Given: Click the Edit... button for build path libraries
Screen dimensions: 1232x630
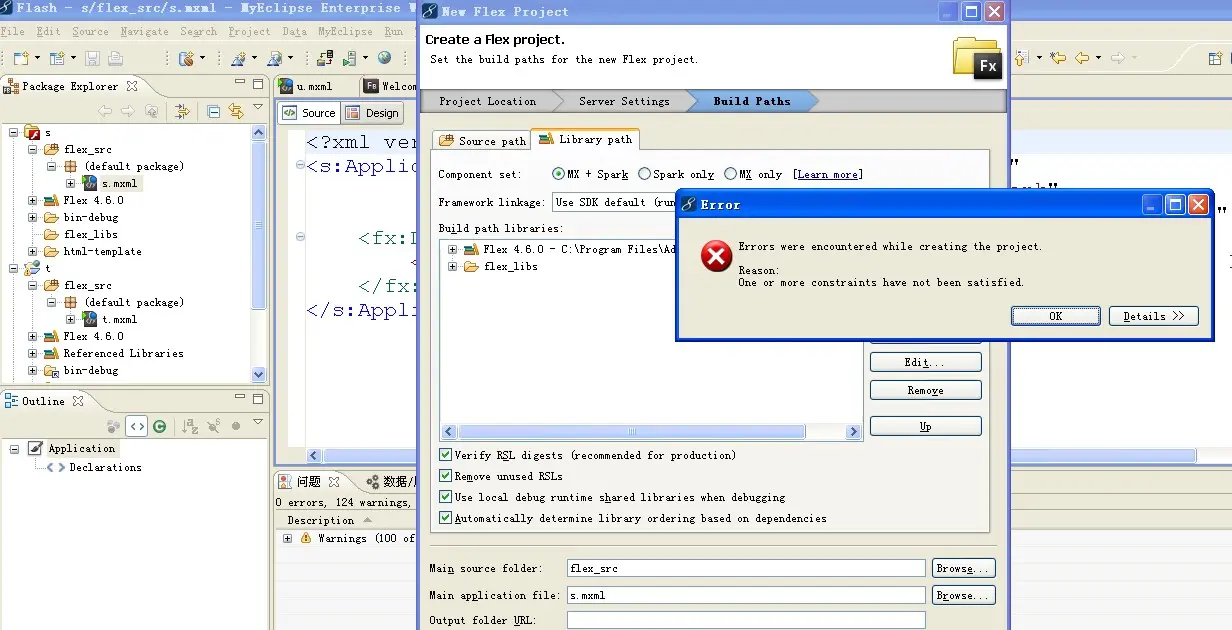Looking at the screenshot, I should coord(925,362).
